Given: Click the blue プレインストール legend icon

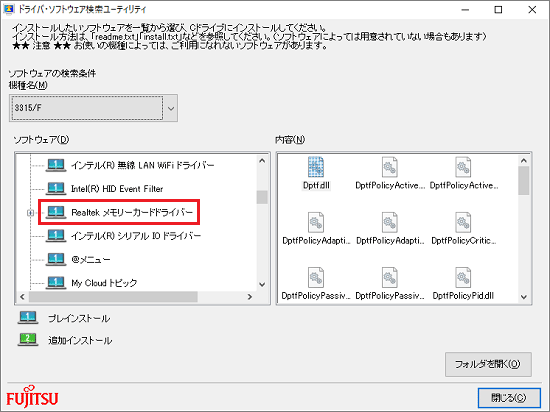Looking at the screenshot, I should pos(28,318).
